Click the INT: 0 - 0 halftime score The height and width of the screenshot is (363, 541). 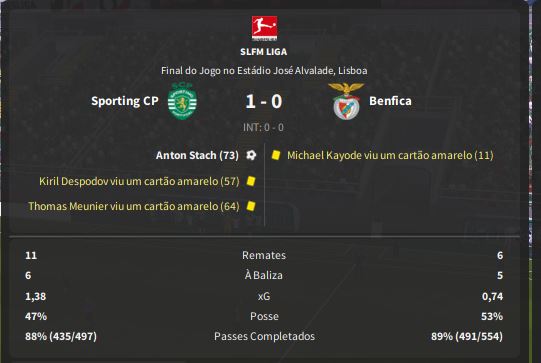(x=264, y=127)
